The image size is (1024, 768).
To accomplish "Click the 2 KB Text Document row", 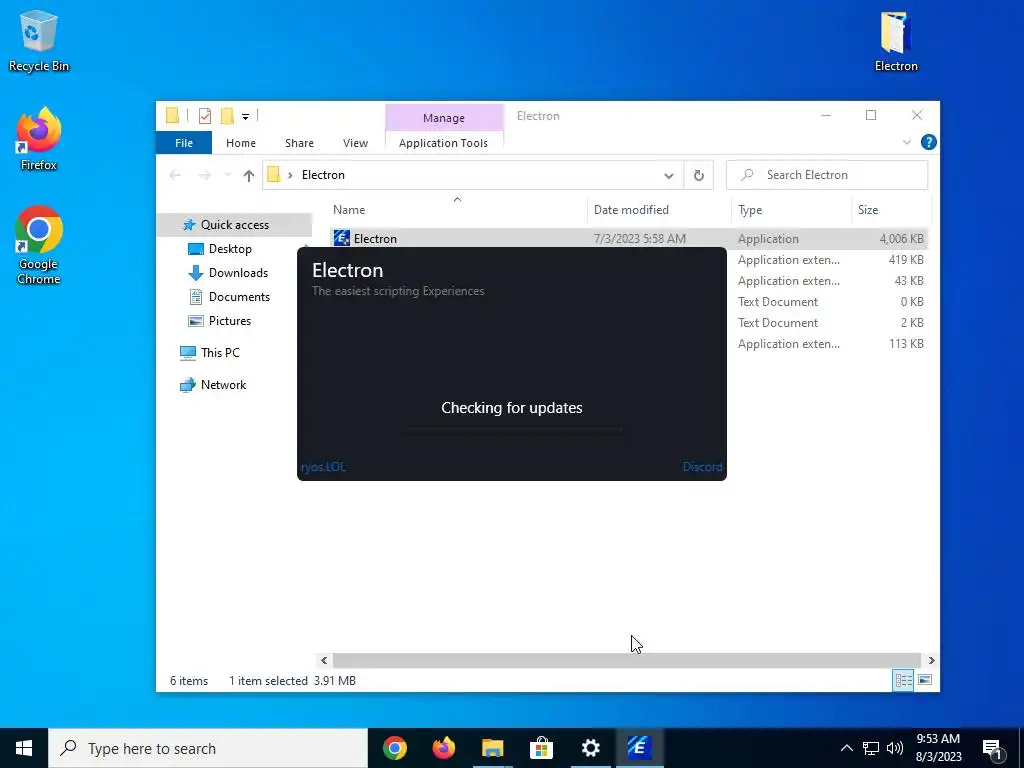I will (831, 323).
